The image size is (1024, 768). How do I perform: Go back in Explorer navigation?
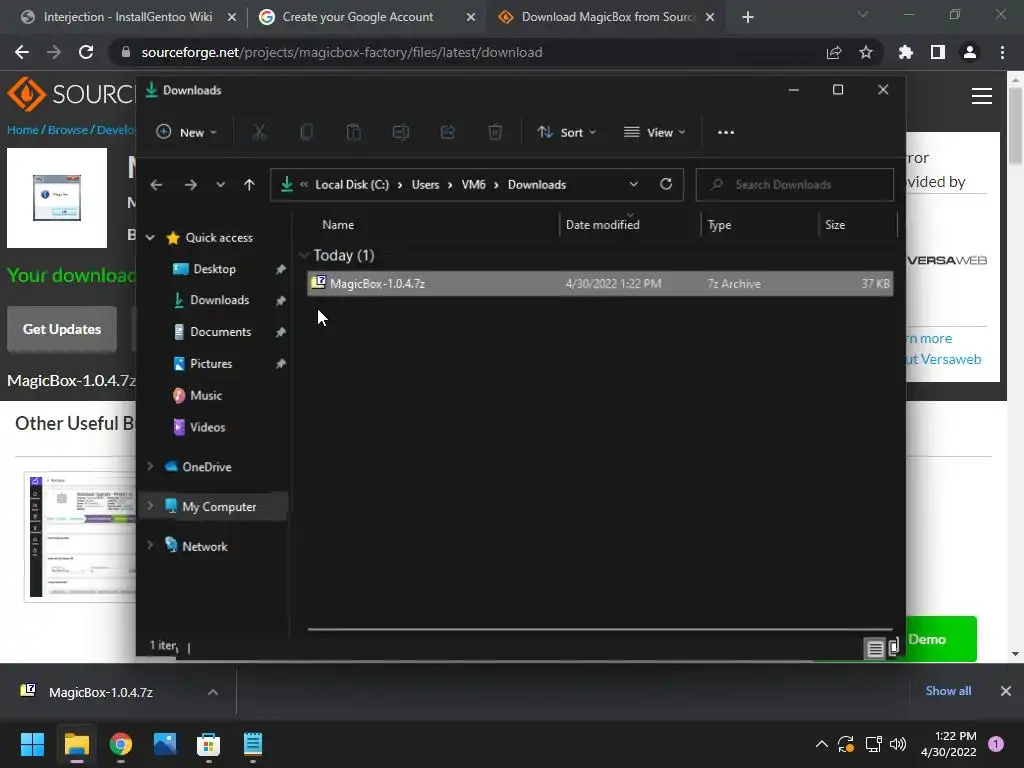click(x=156, y=185)
